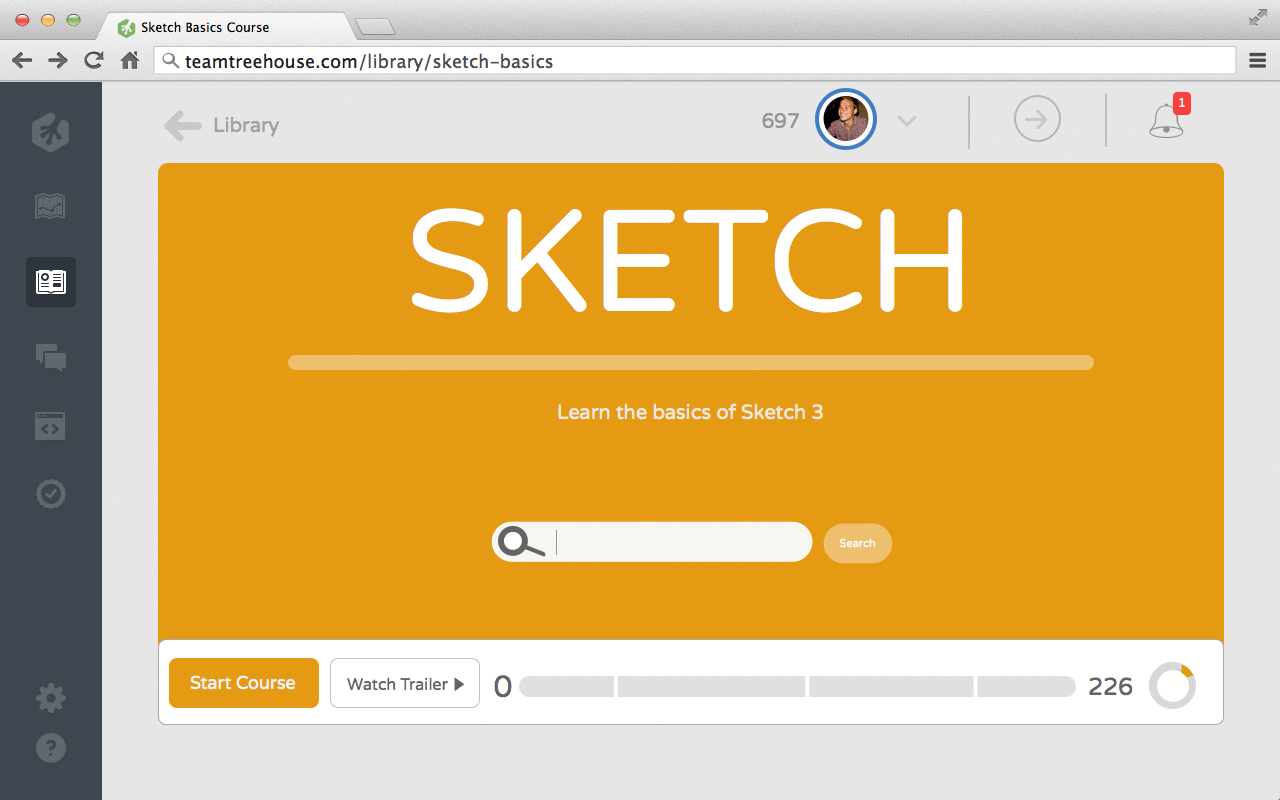
Task: Click the circled right arrow icon
Action: [1037, 120]
